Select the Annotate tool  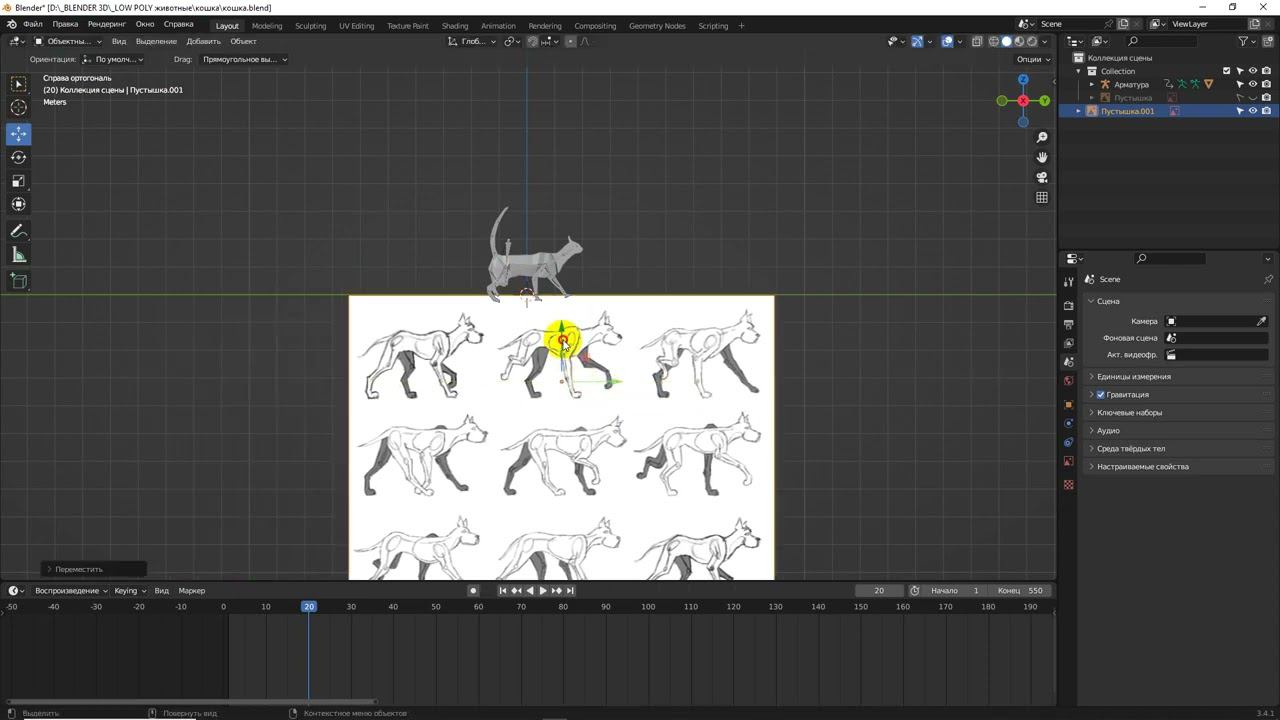(18, 231)
